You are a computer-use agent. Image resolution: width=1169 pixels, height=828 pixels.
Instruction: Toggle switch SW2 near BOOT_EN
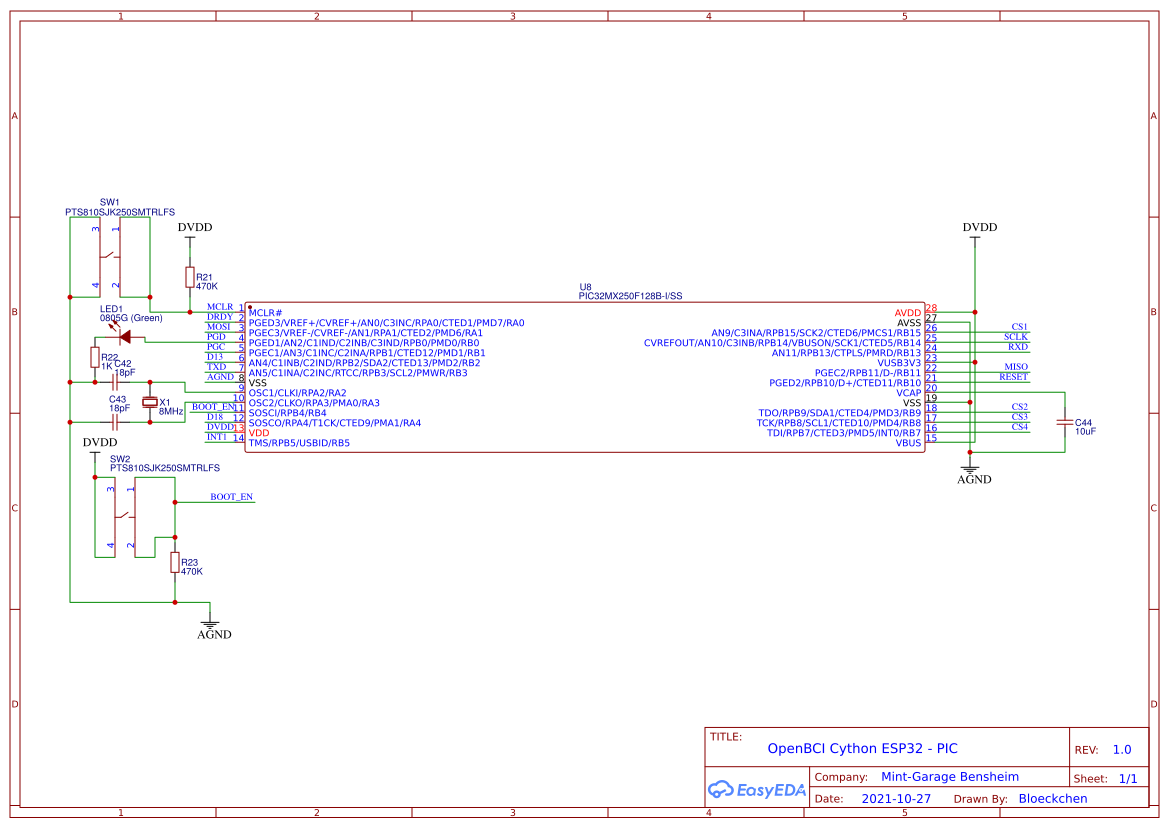tap(123, 518)
